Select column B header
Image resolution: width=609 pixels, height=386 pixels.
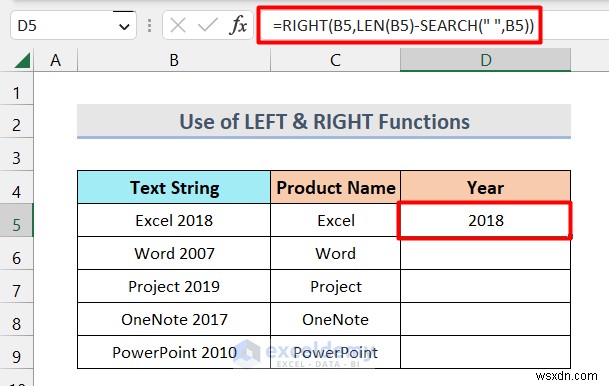point(174,60)
